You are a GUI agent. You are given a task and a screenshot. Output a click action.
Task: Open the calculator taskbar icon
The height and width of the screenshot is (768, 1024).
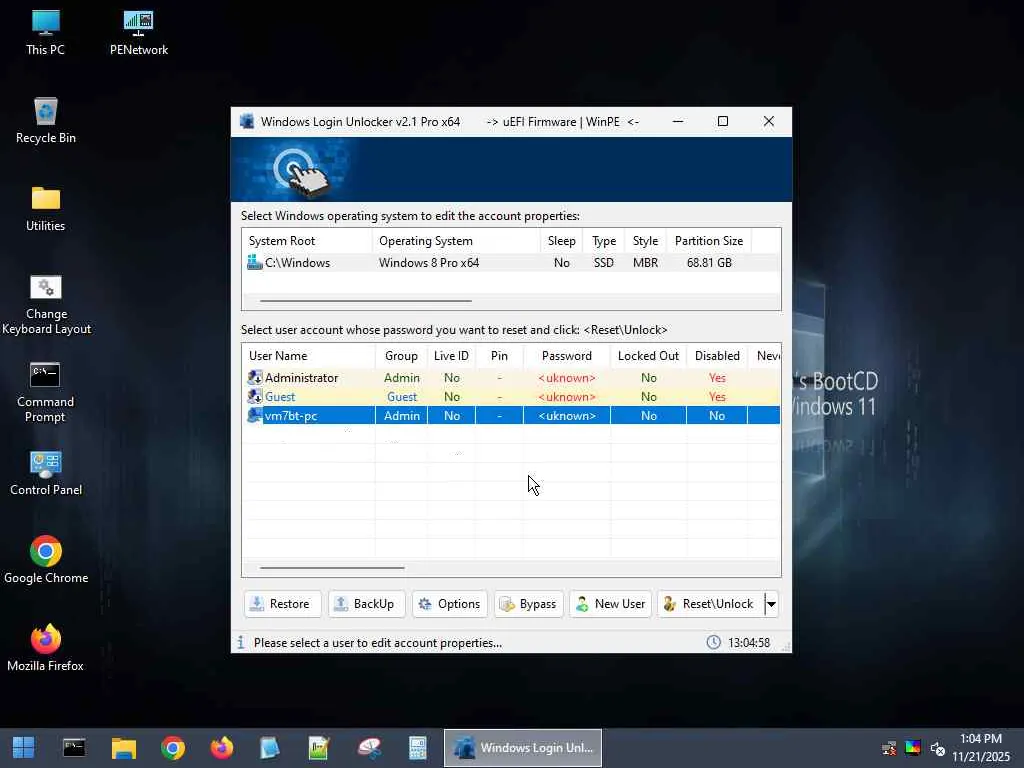pos(417,748)
